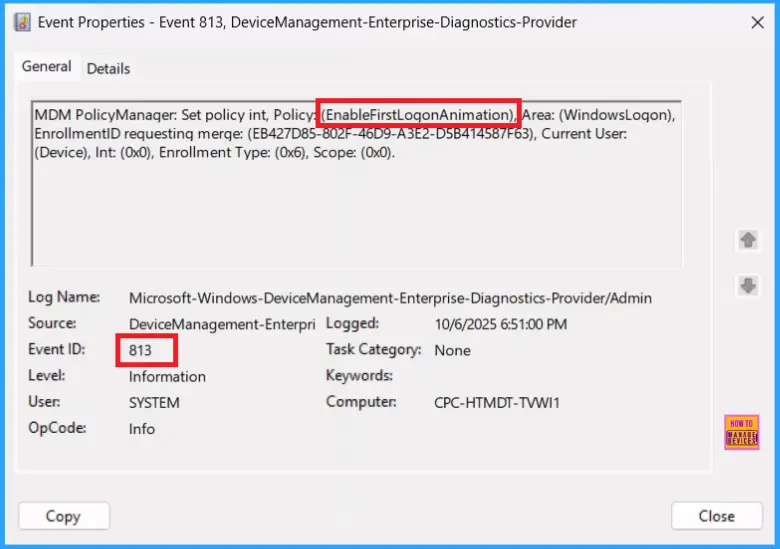
Task: Click the up arrow for previous event
Action: (747, 240)
